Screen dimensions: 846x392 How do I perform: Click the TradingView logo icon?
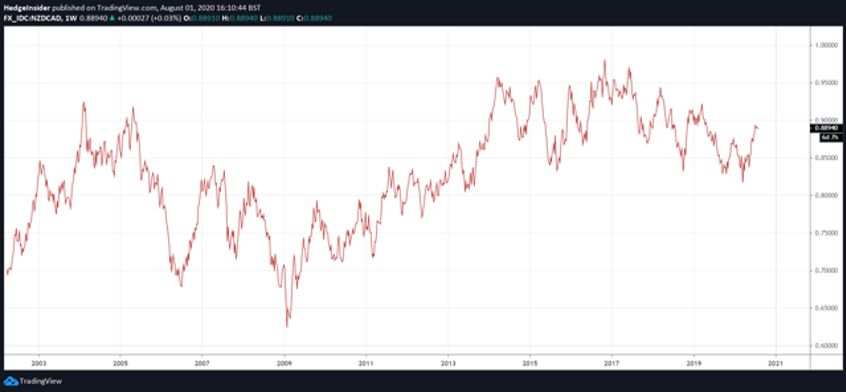click(12, 381)
